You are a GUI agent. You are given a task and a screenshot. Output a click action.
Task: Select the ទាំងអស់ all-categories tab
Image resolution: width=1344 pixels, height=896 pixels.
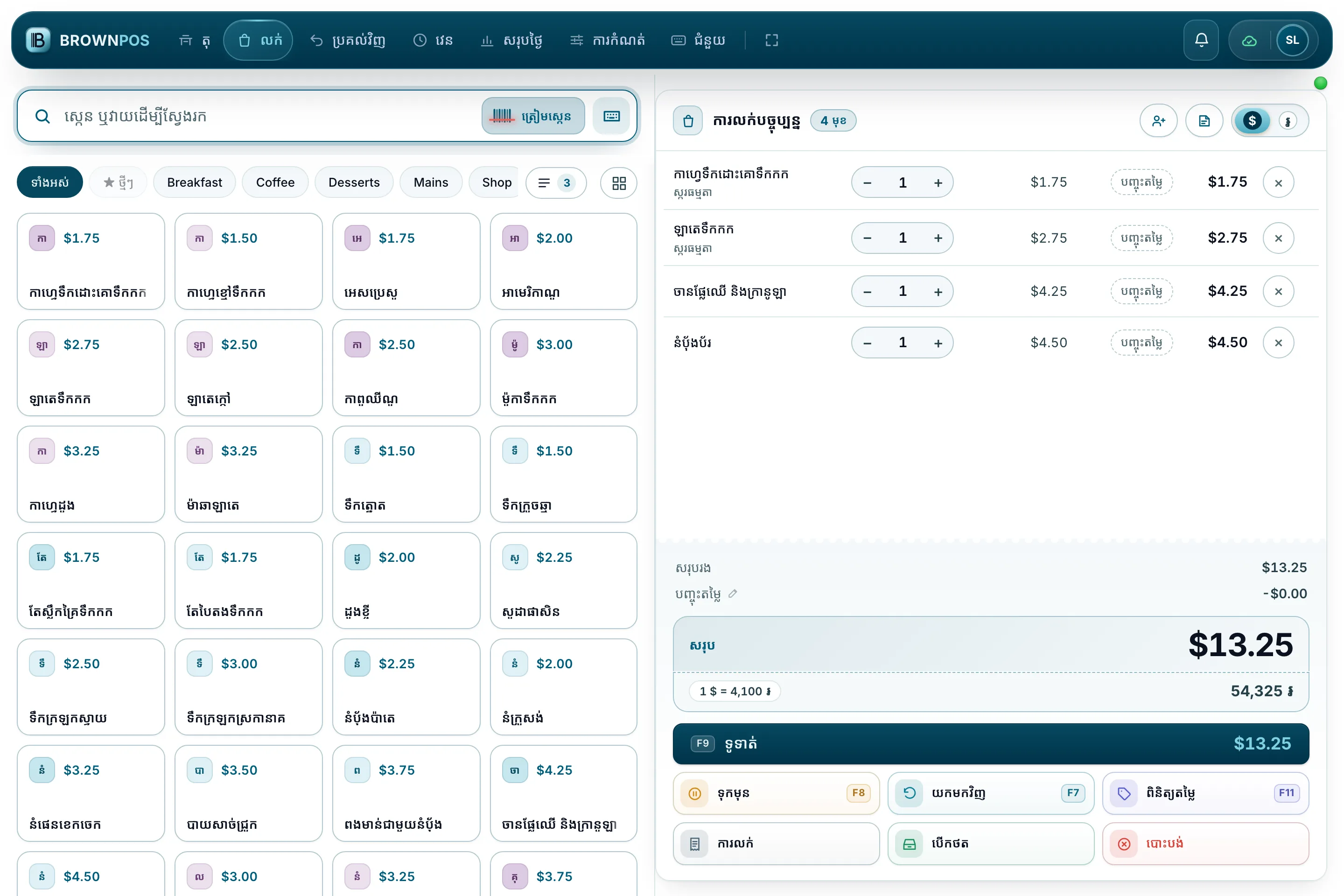click(x=50, y=182)
